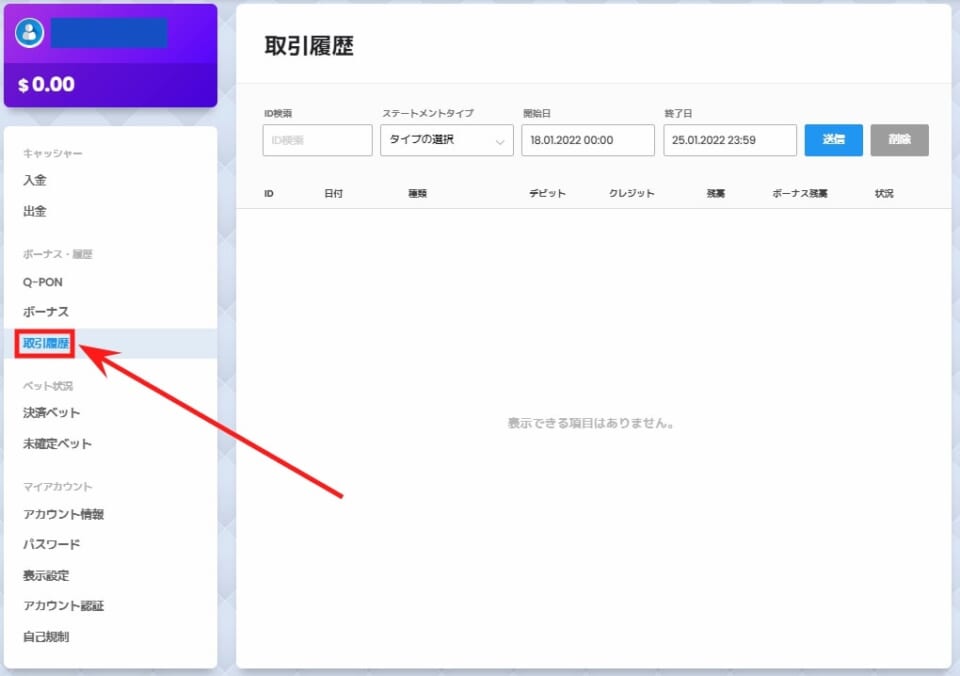
Task: Click the 状況 status column header
Action: tap(884, 193)
